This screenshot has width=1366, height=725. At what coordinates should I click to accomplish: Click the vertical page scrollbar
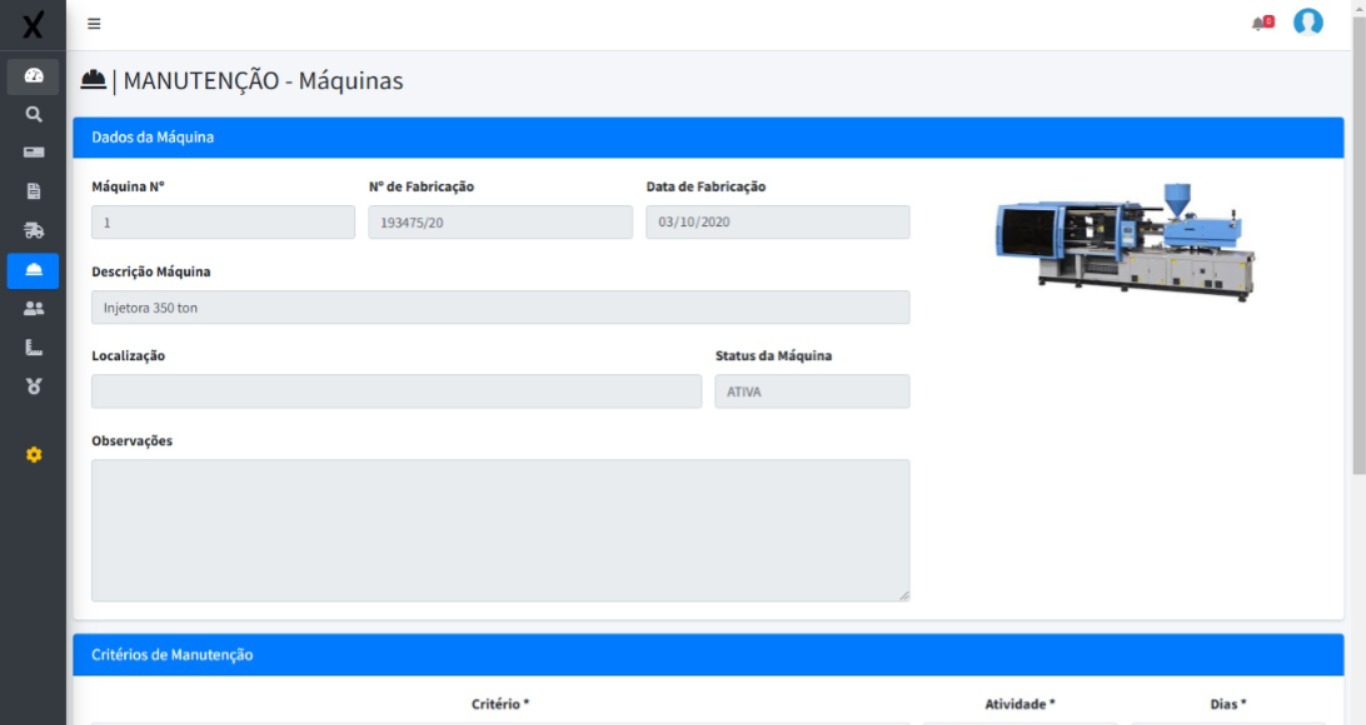coord(1358,250)
